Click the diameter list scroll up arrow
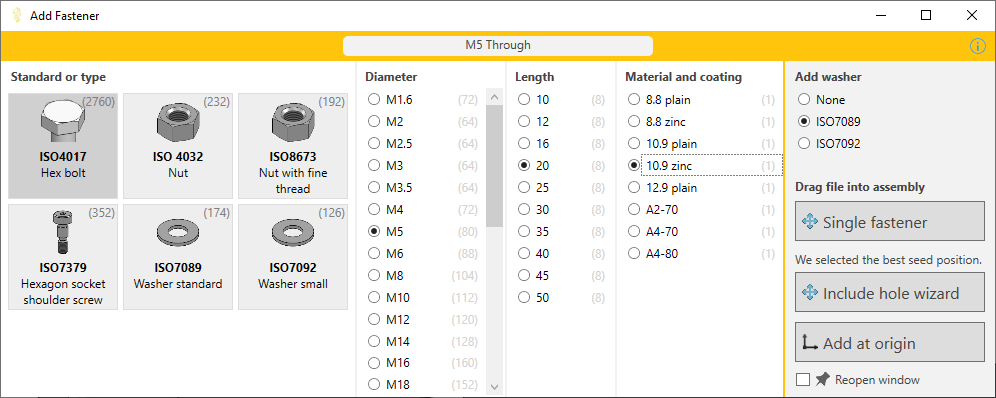 495,96
